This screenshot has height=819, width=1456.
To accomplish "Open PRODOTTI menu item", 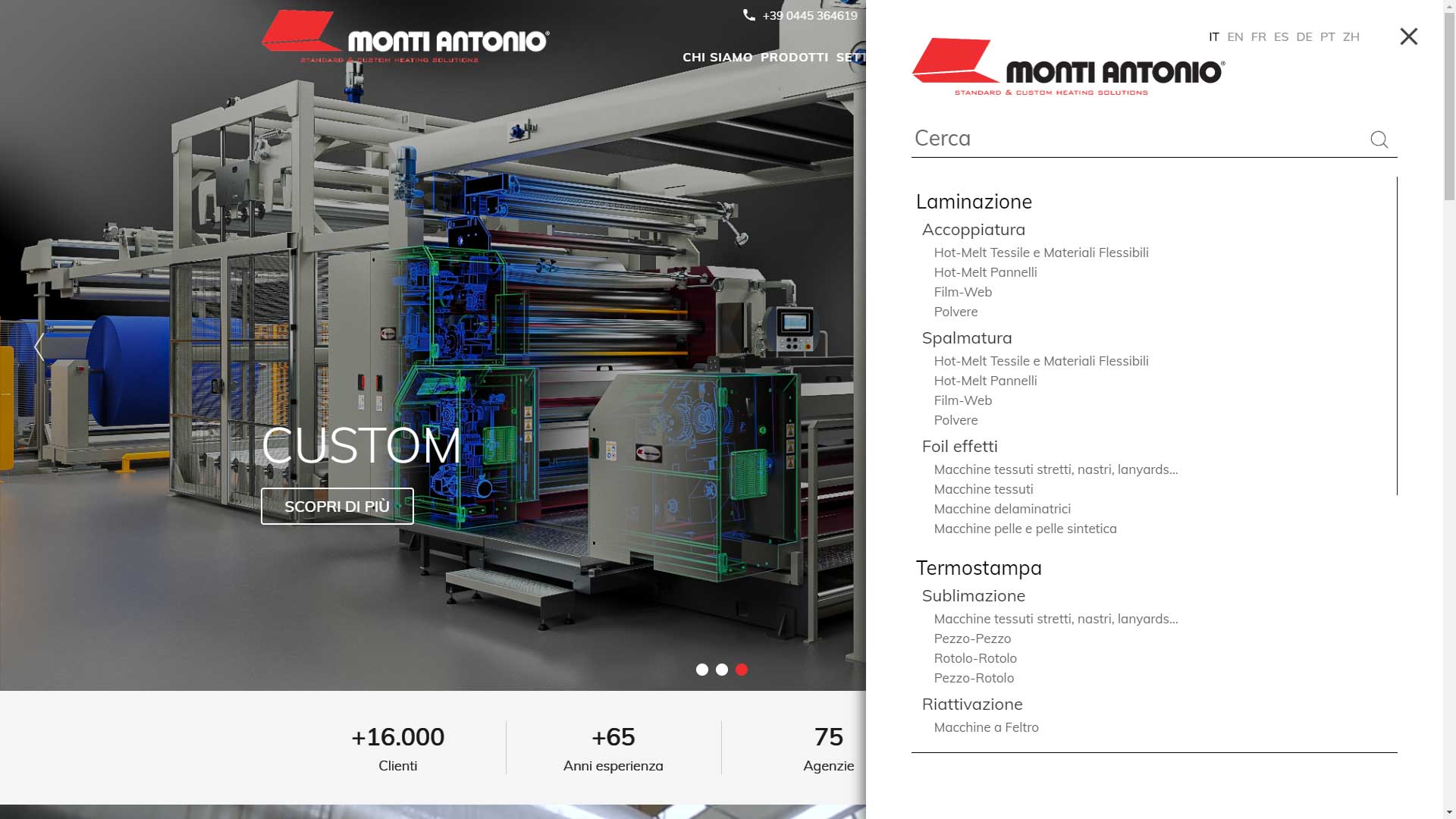I will point(794,57).
